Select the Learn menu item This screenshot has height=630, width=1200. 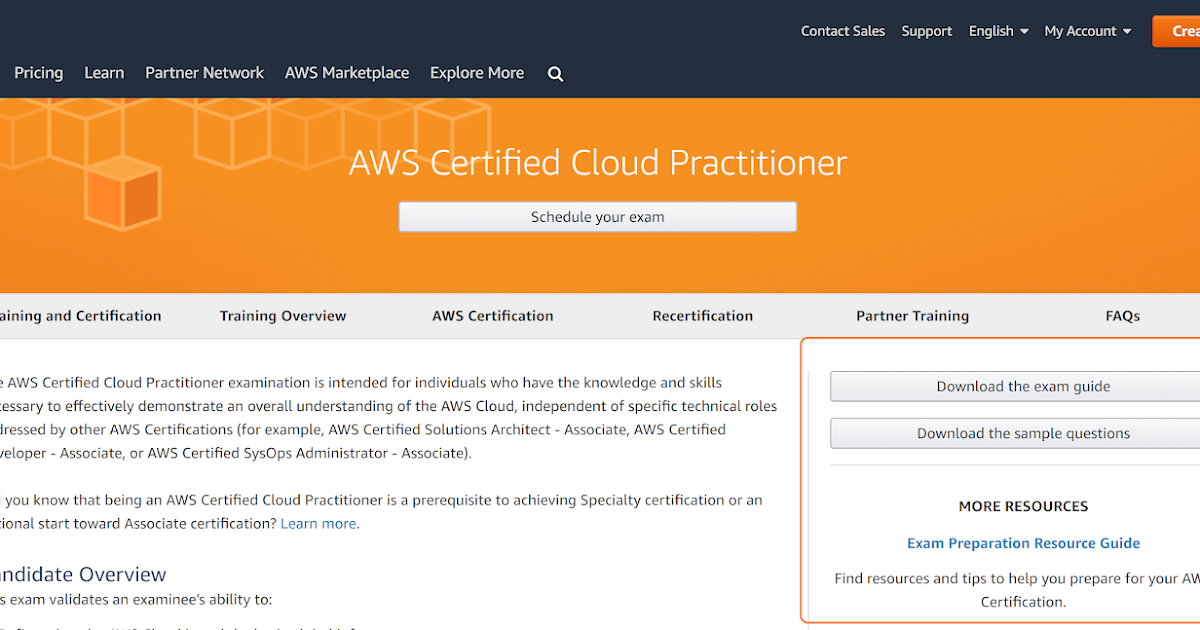point(104,73)
